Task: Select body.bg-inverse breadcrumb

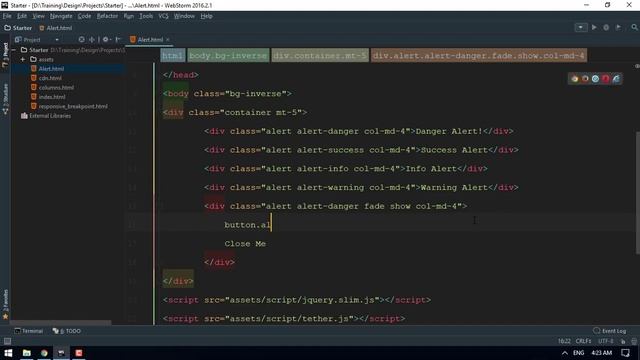Action: tap(228, 56)
